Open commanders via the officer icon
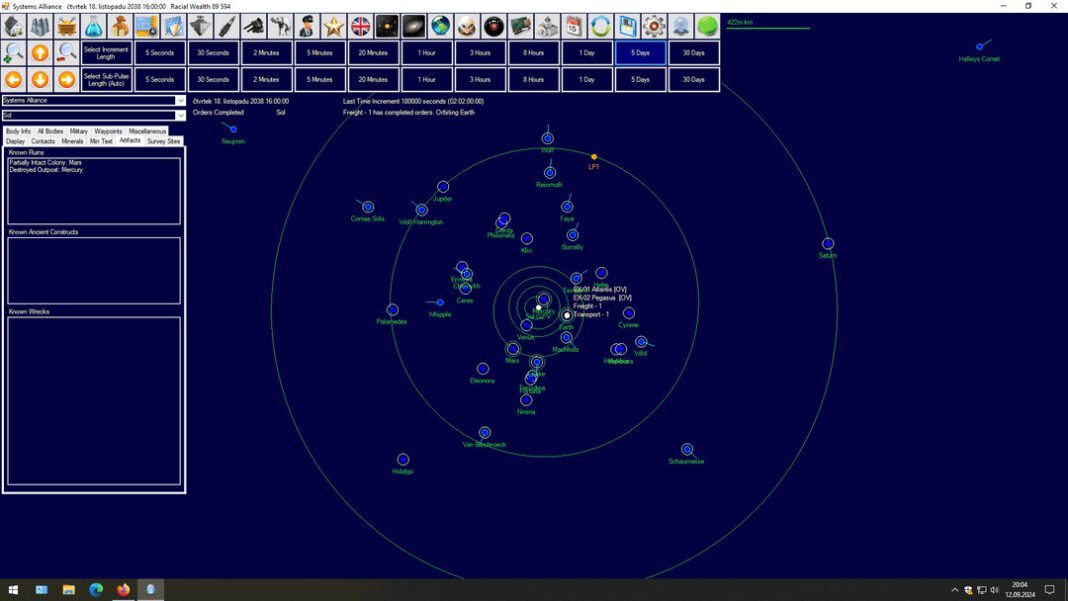Screen dimensions: 1068x601 pyautogui.click(x=307, y=27)
